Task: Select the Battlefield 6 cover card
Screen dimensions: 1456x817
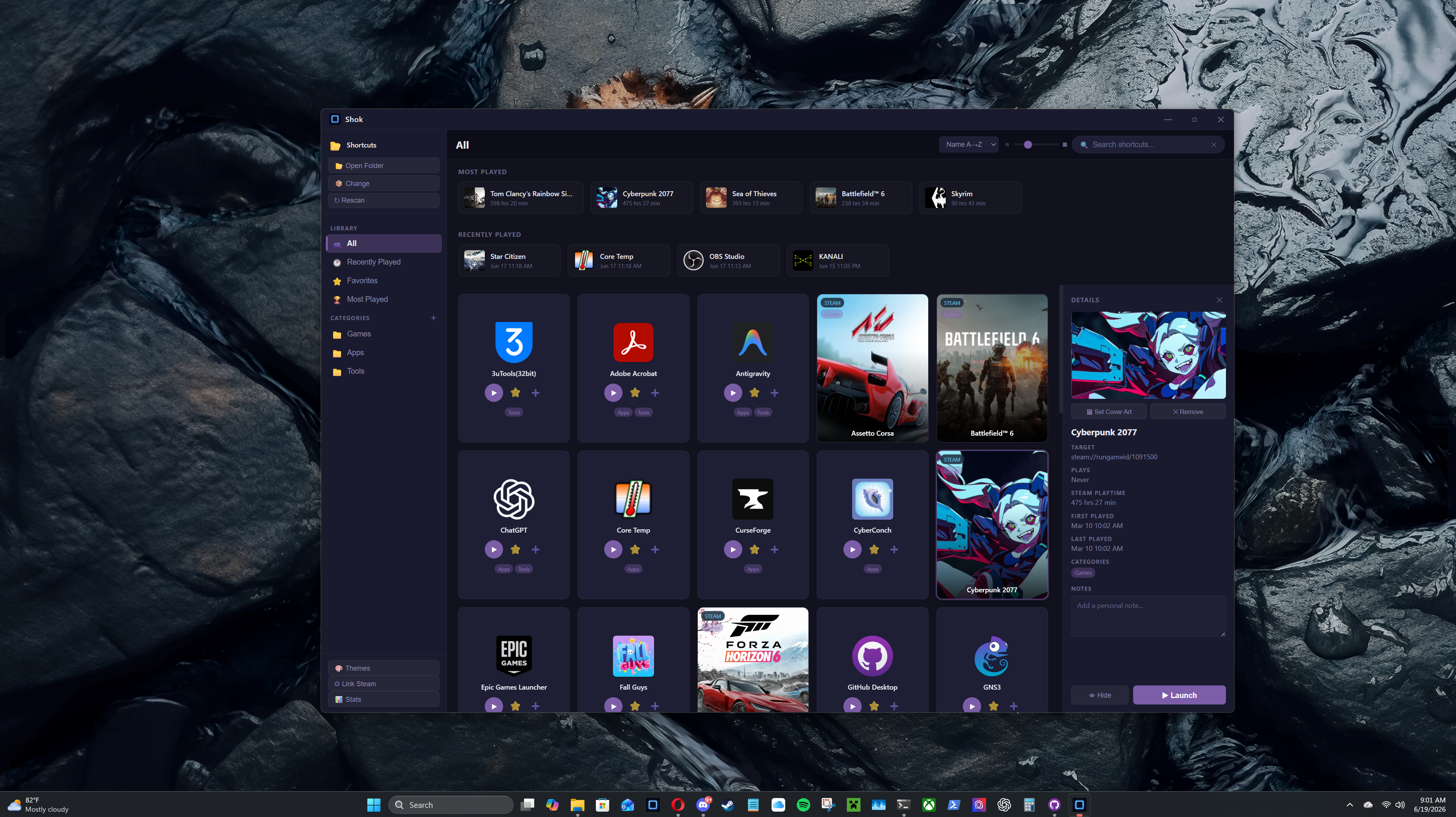Action: tap(992, 368)
